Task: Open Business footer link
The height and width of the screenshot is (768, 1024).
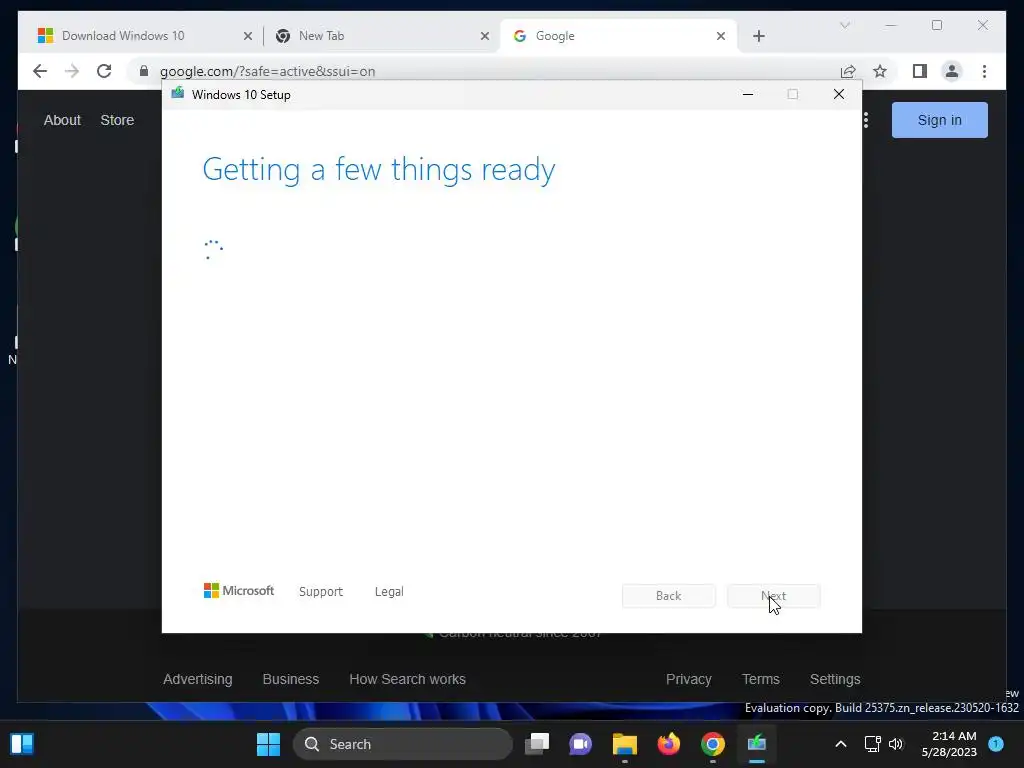Action: (x=291, y=679)
